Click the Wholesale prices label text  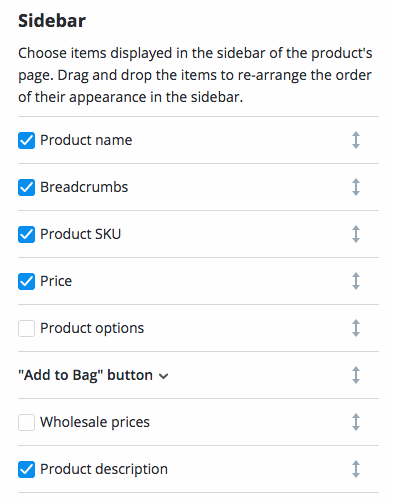[x=95, y=422]
